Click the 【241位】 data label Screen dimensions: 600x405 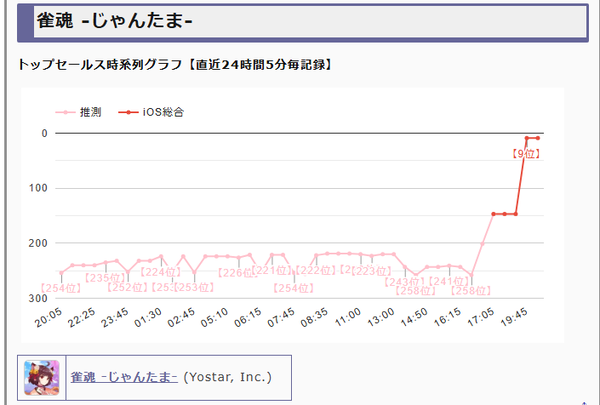[x=448, y=281]
